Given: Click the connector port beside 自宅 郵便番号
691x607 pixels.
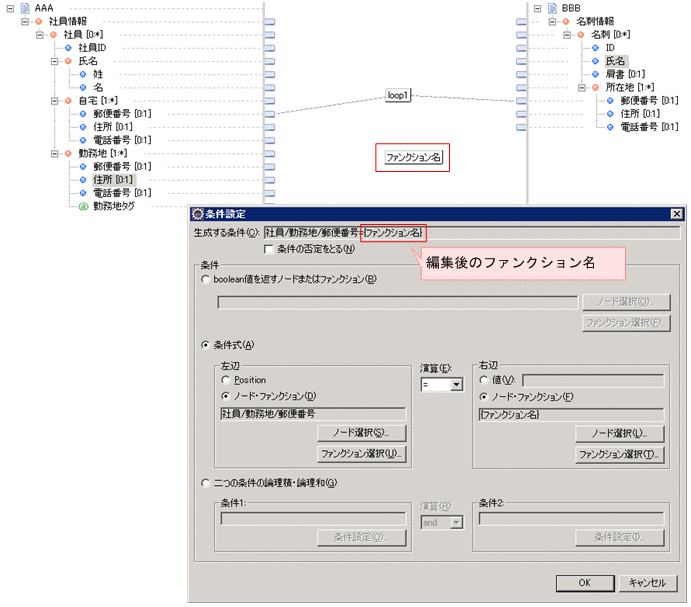Looking at the screenshot, I should coord(270,114).
